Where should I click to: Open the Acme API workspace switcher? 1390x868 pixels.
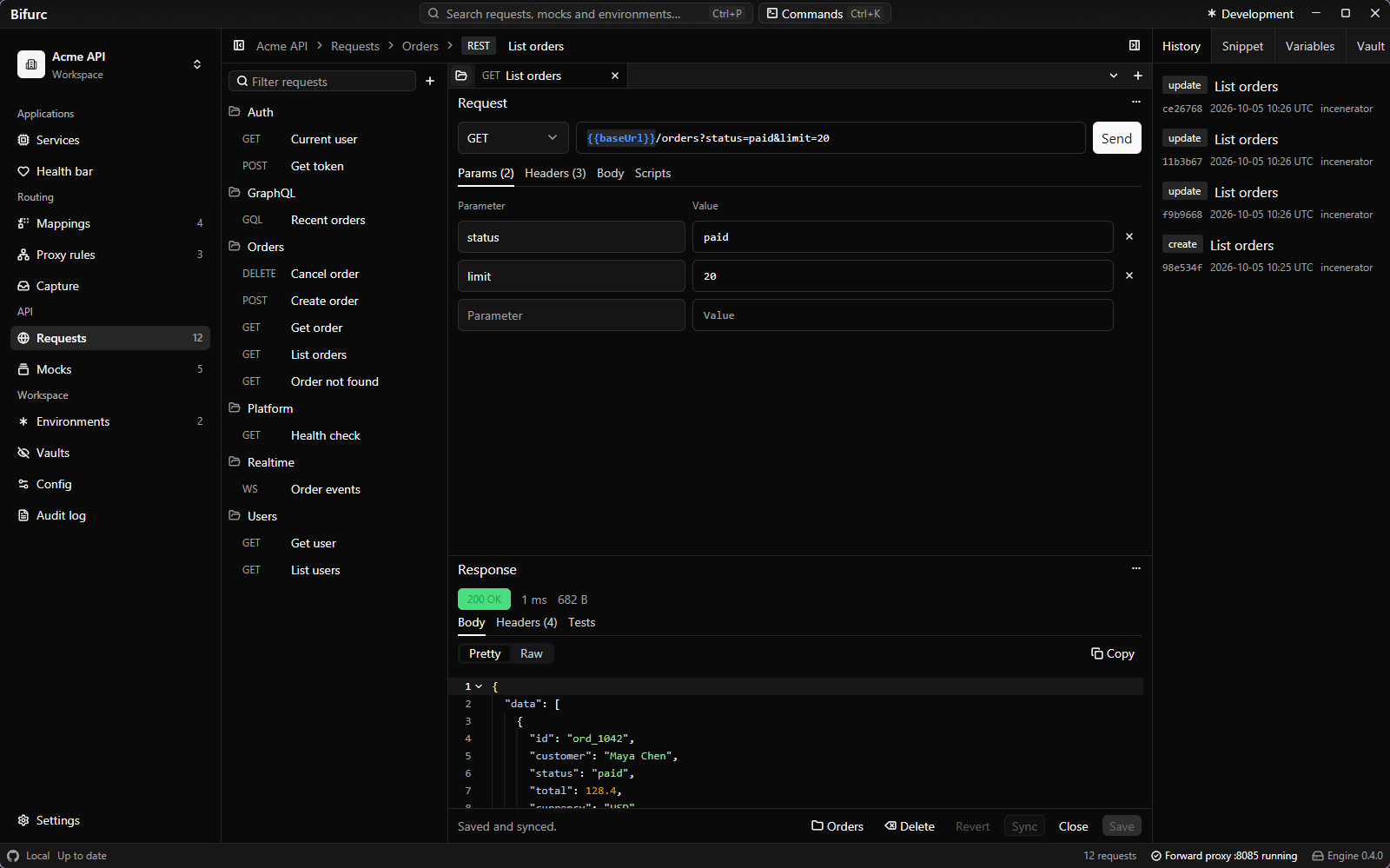(x=111, y=64)
